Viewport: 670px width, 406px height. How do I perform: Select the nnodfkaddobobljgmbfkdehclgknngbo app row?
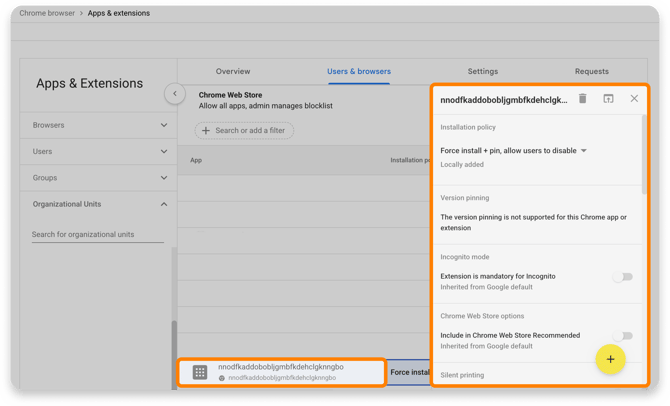tap(282, 372)
